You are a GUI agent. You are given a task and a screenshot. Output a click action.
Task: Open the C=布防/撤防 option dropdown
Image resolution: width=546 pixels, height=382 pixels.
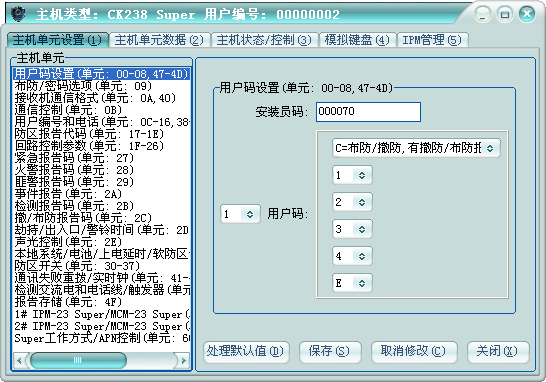pos(416,148)
